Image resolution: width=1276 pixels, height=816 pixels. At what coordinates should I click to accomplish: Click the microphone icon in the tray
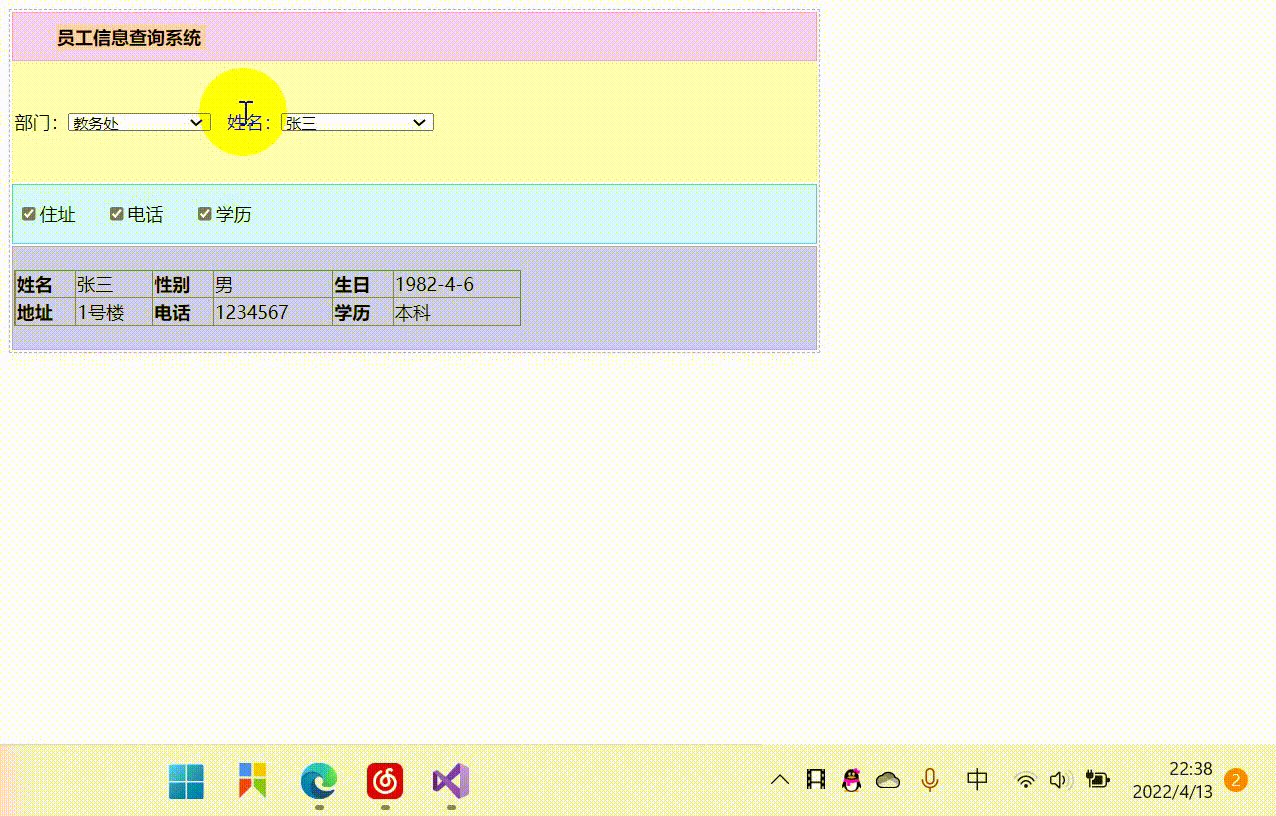tap(929, 780)
